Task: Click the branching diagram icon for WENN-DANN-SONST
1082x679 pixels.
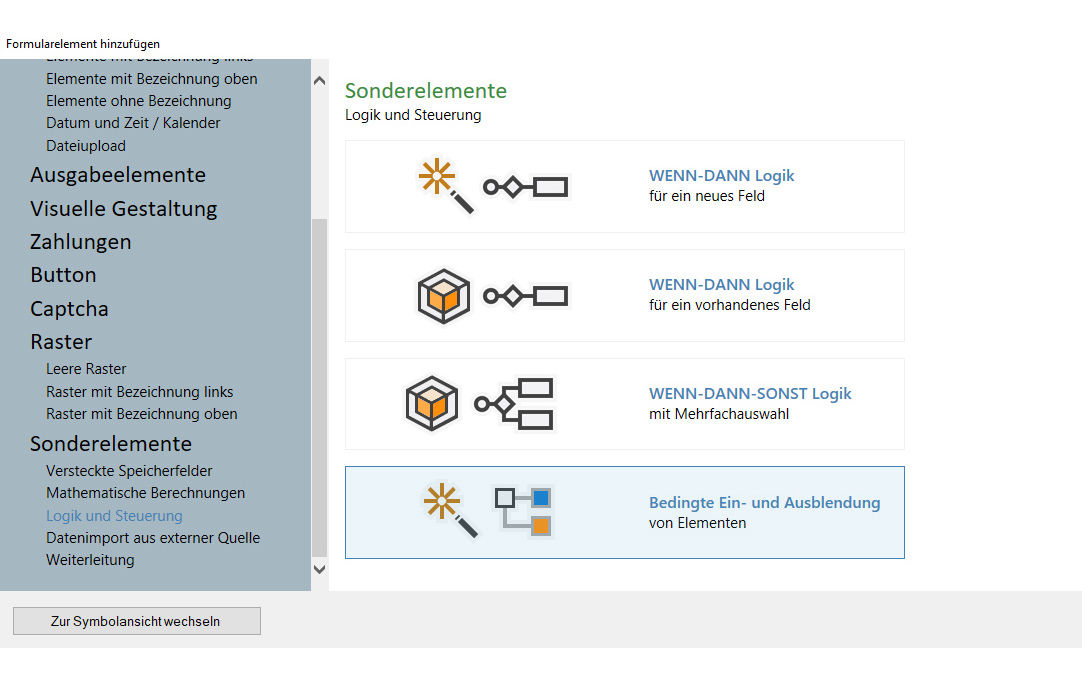Action: [514, 404]
